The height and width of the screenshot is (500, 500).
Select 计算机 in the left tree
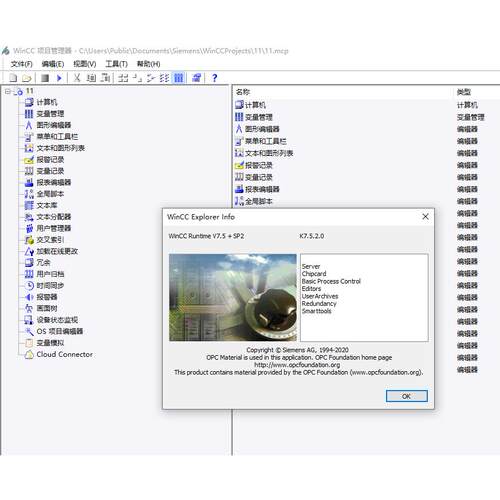point(47,102)
